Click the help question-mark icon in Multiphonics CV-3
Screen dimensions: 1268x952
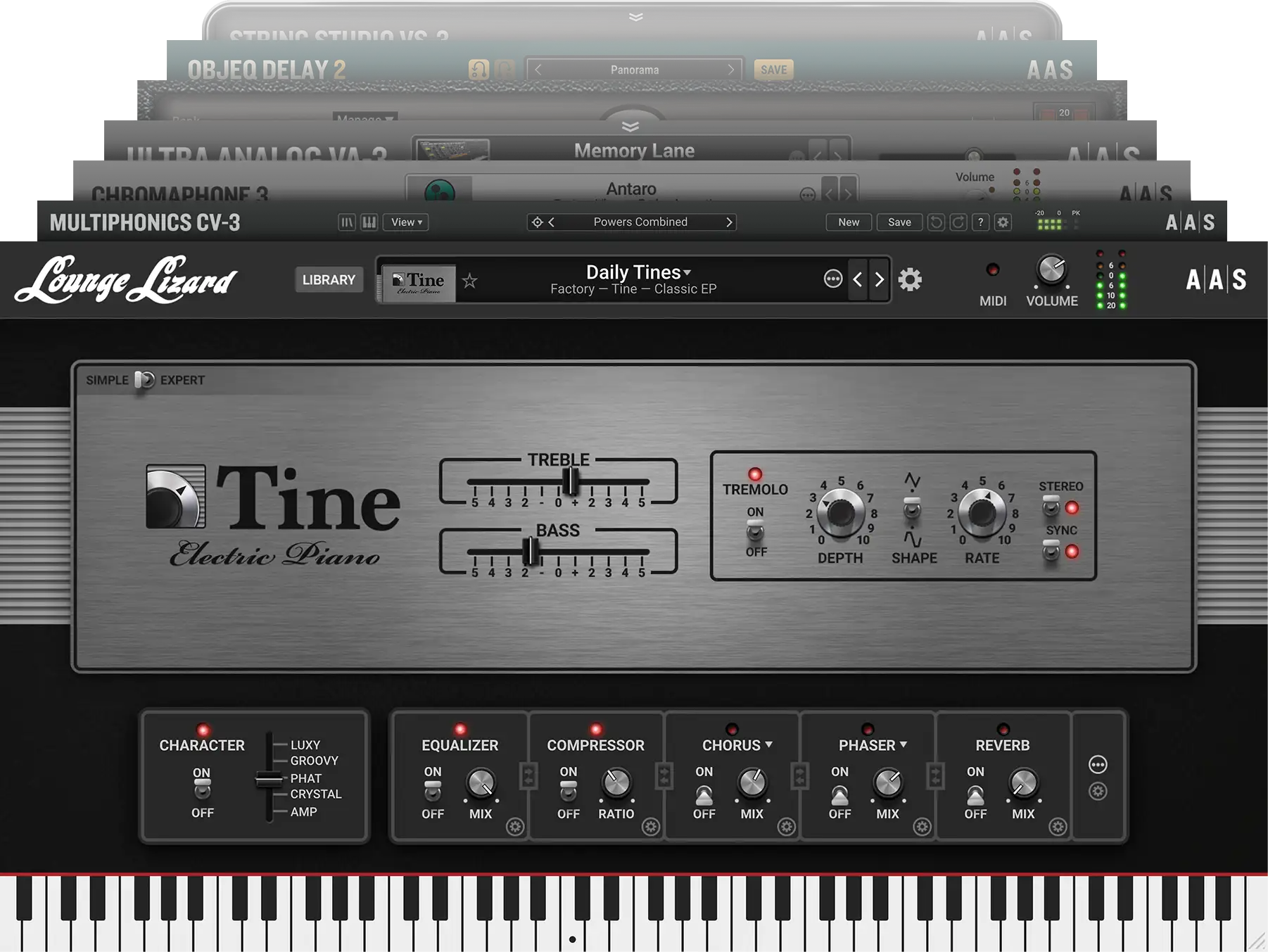[x=980, y=222]
